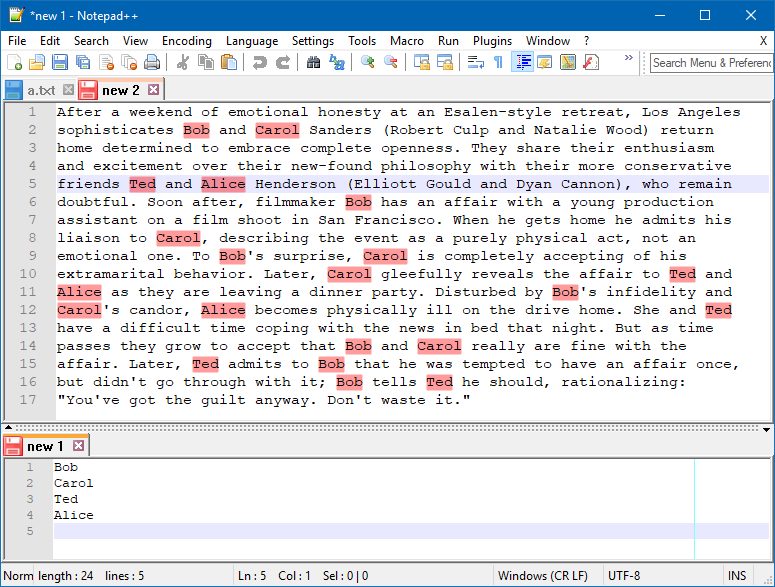This screenshot has width=775, height=587.
Task: Click the Copy toolbar icon
Action: point(205,63)
